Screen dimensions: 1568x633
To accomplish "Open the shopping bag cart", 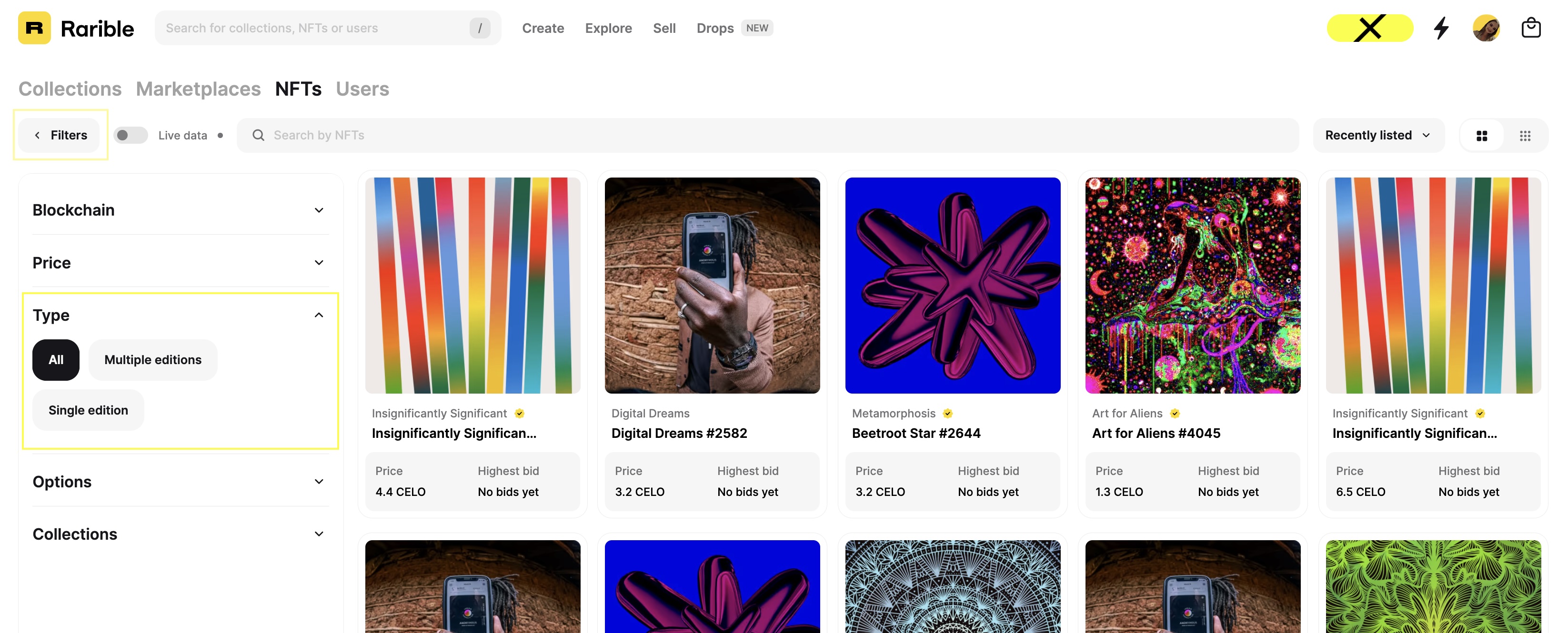I will tap(1530, 28).
